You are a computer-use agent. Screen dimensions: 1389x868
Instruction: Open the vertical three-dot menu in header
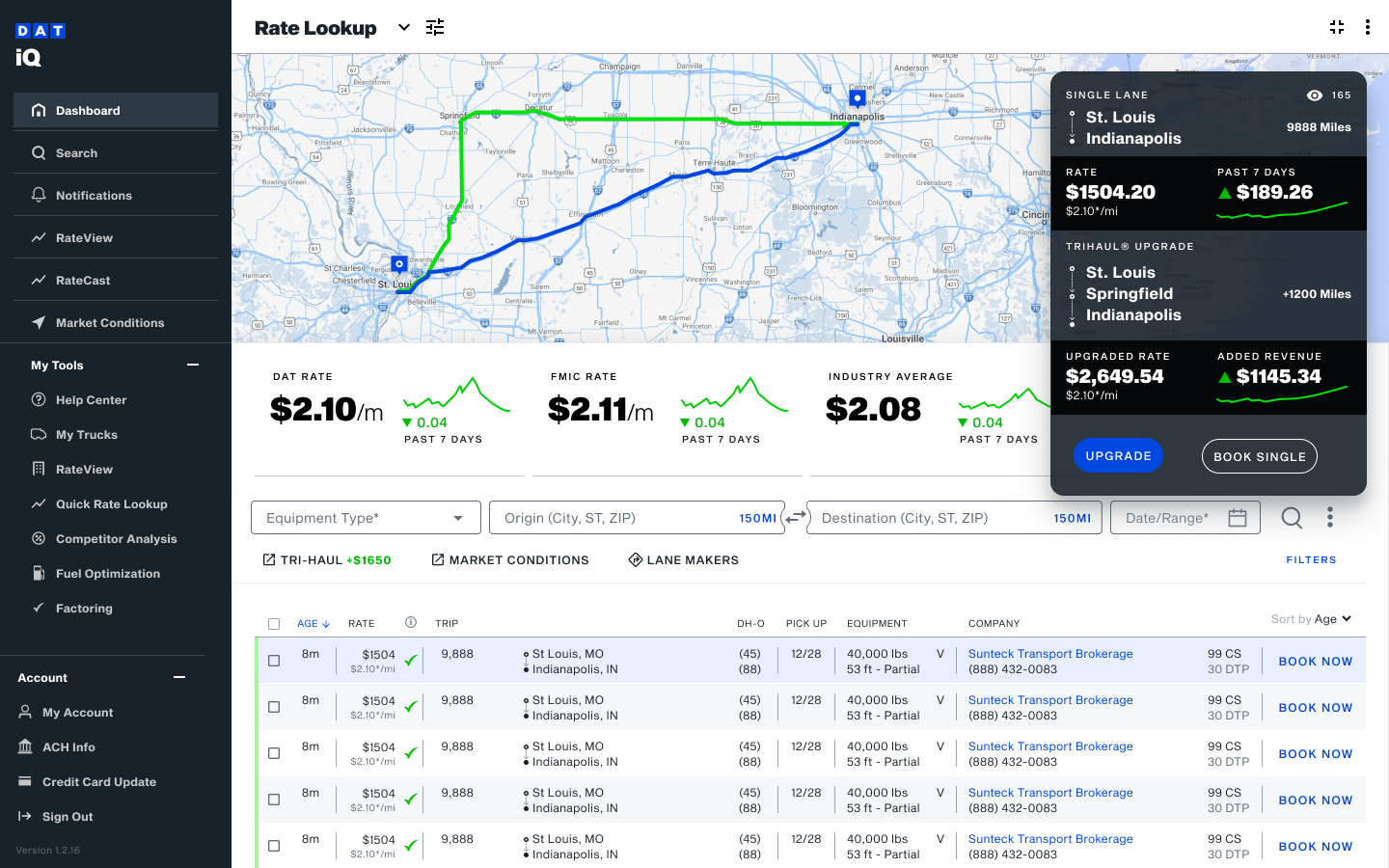(x=1368, y=27)
